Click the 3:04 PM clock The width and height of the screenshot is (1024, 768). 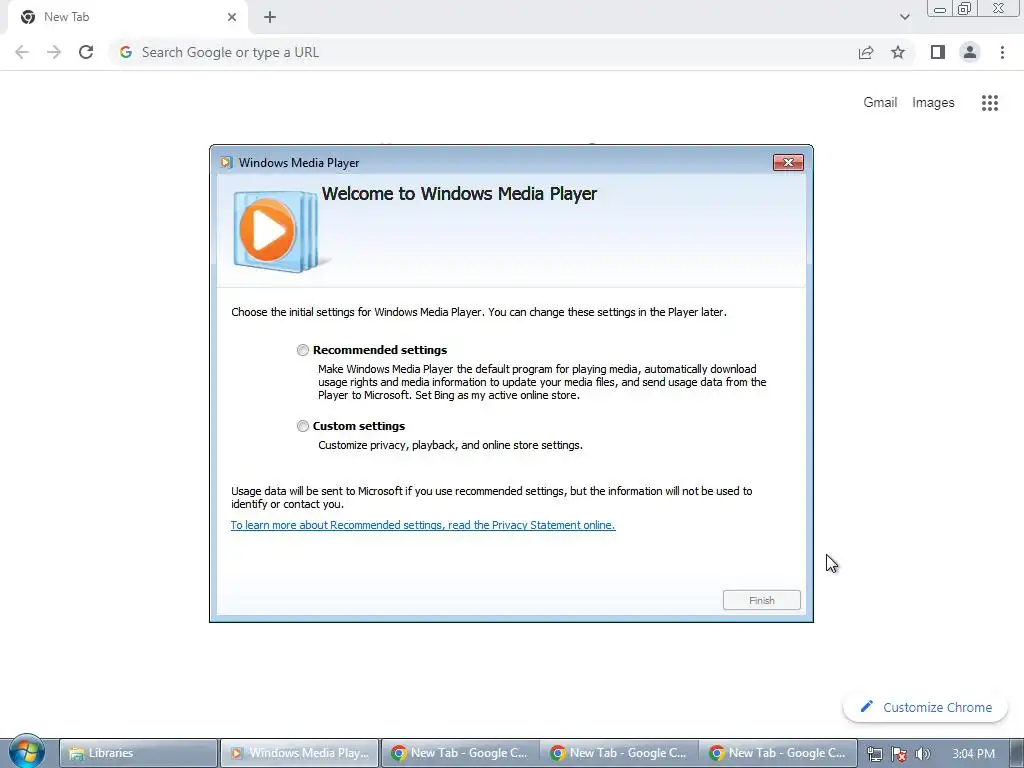(x=973, y=754)
